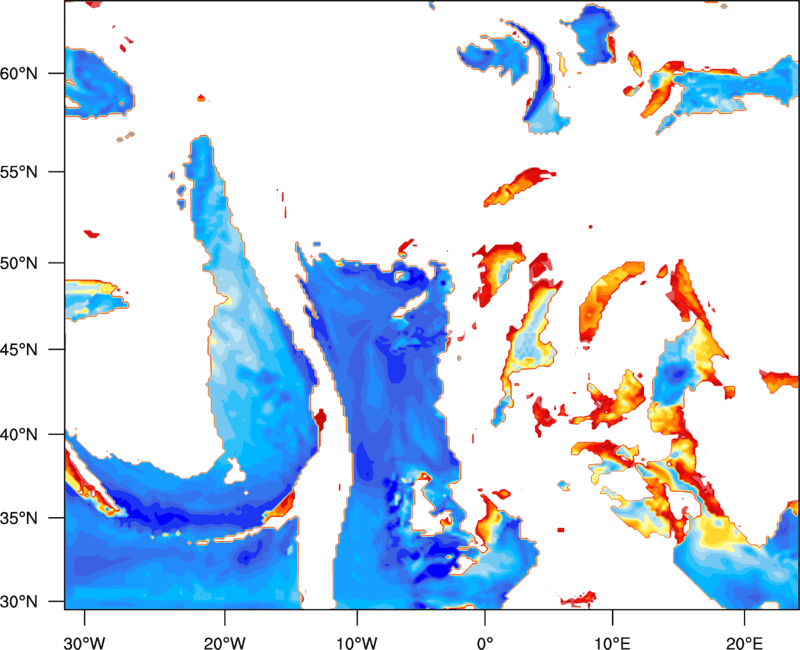Click the 60°N latitude label
800x650 pixels.
pos(19,73)
